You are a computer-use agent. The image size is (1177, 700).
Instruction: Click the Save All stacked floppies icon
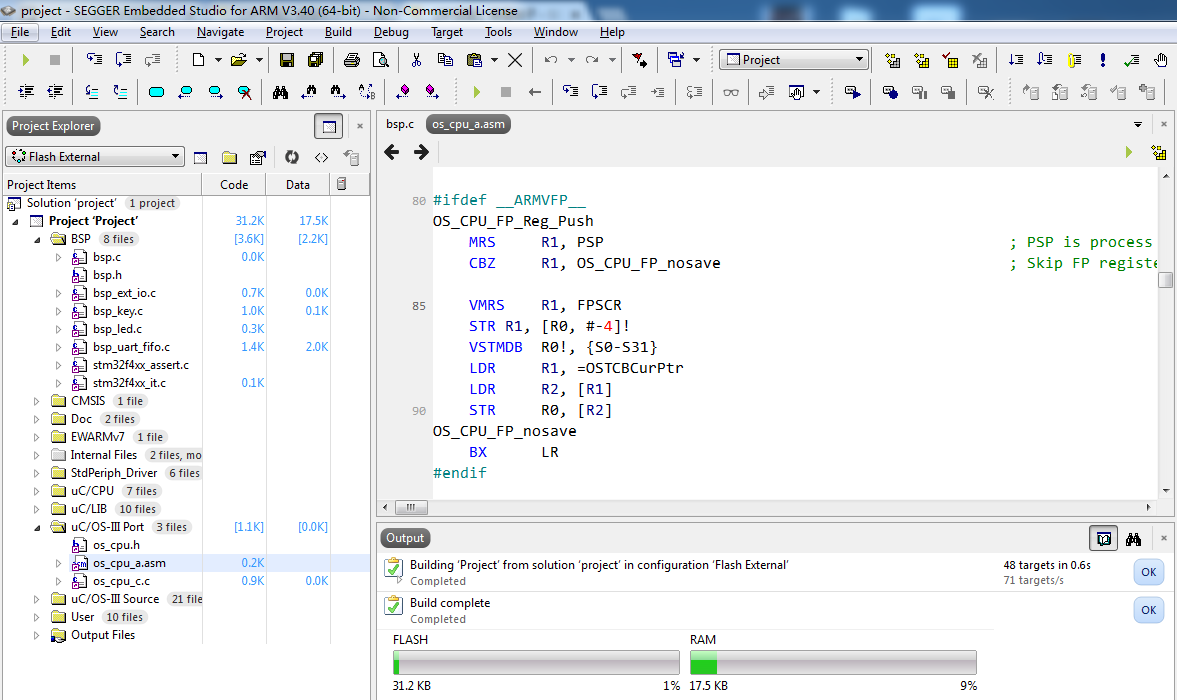click(315, 60)
